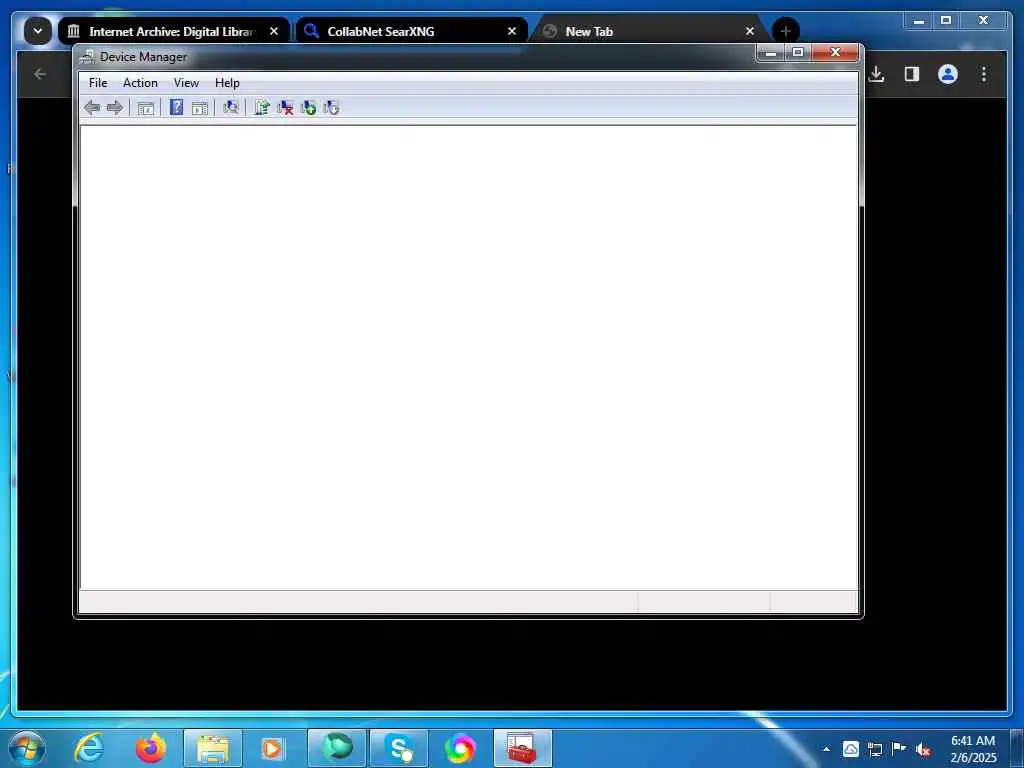Open the Action menu in Device Manager
Image resolution: width=1024 pixels, height=768 pixels.
(140, 83)
